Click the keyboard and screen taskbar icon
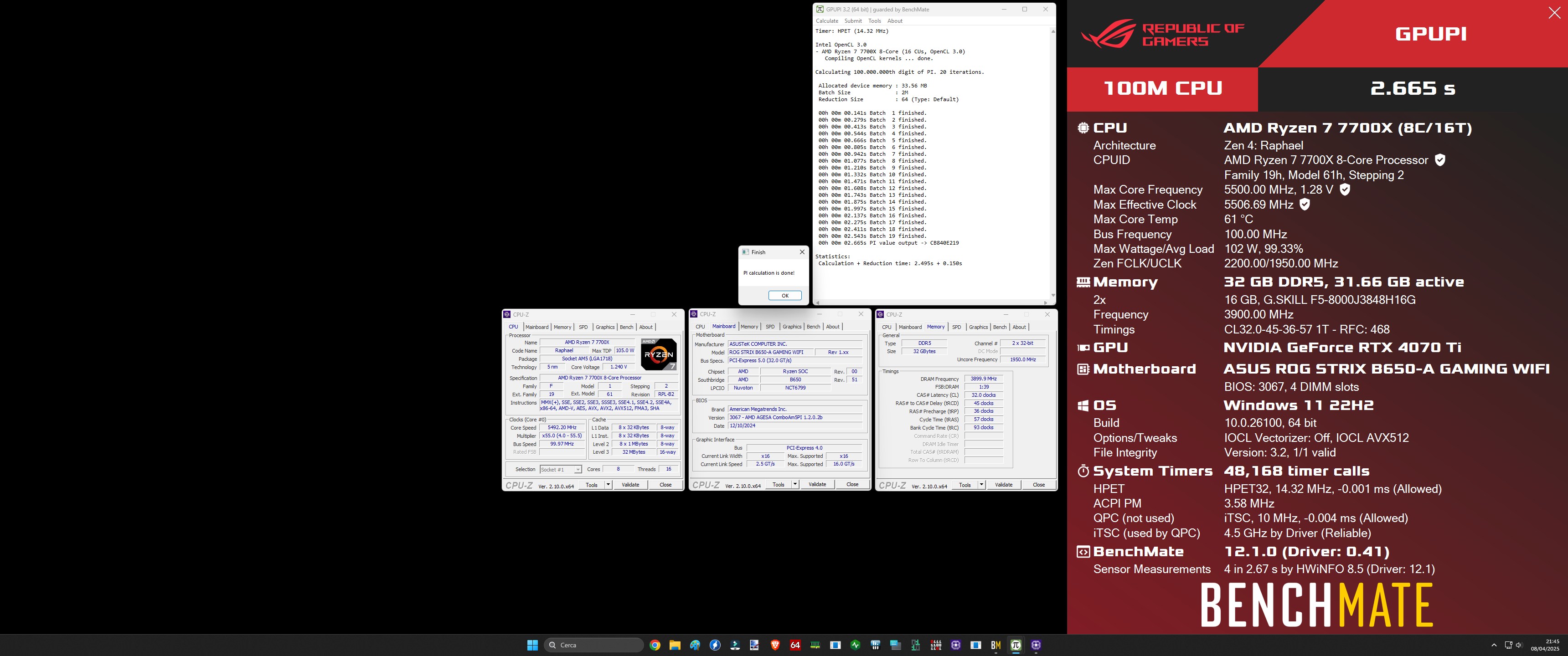Screen dimensions: 1568x656 895,645
